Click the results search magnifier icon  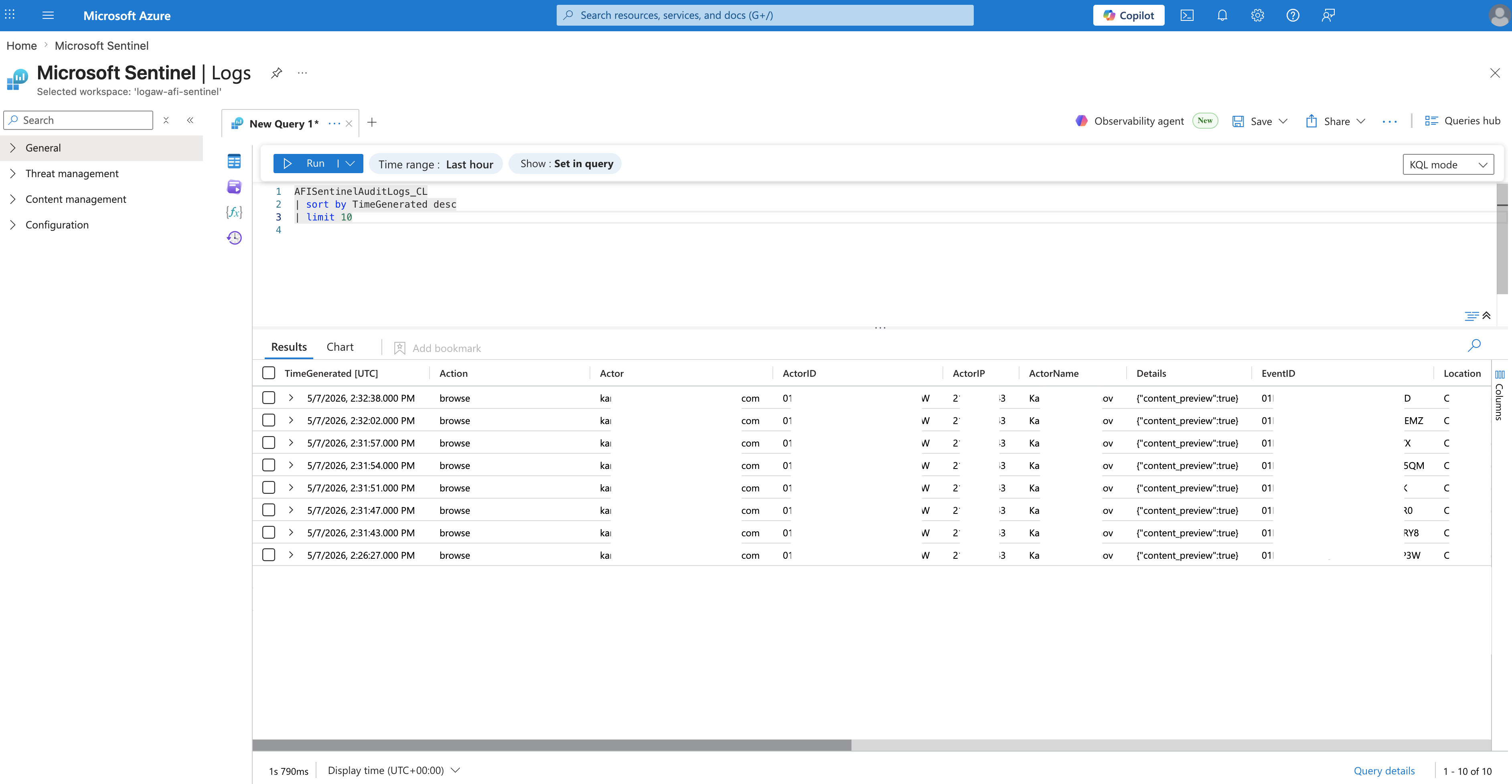tap(1474, 346)
